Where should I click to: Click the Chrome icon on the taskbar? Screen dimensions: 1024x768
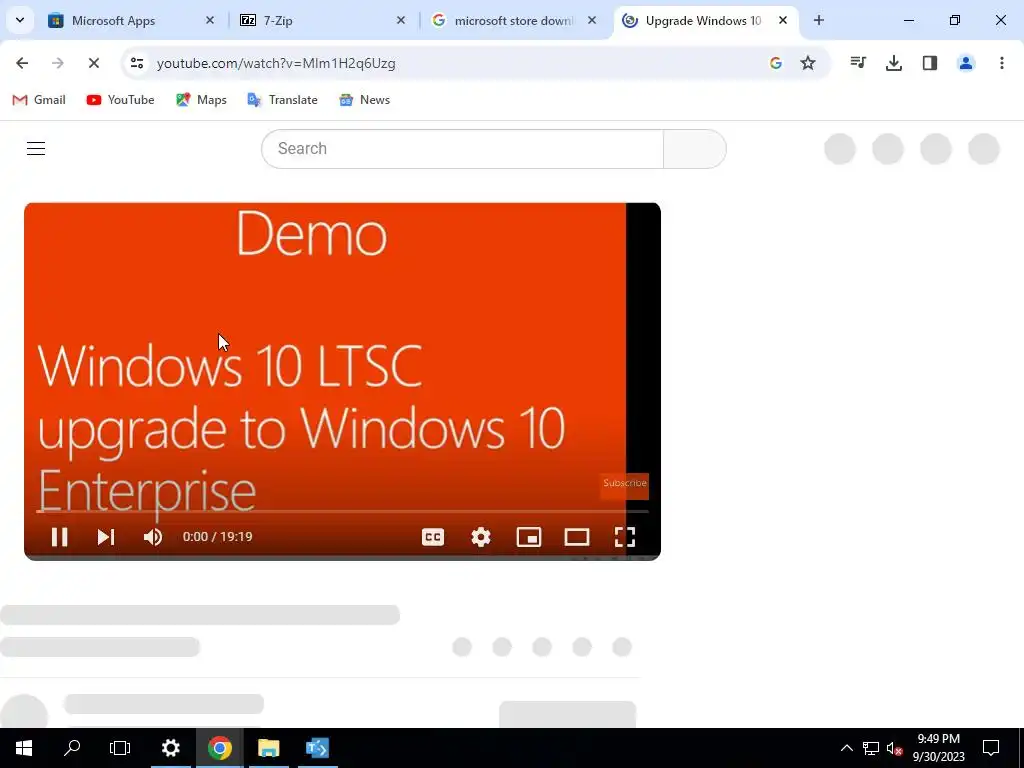point(219,748)
